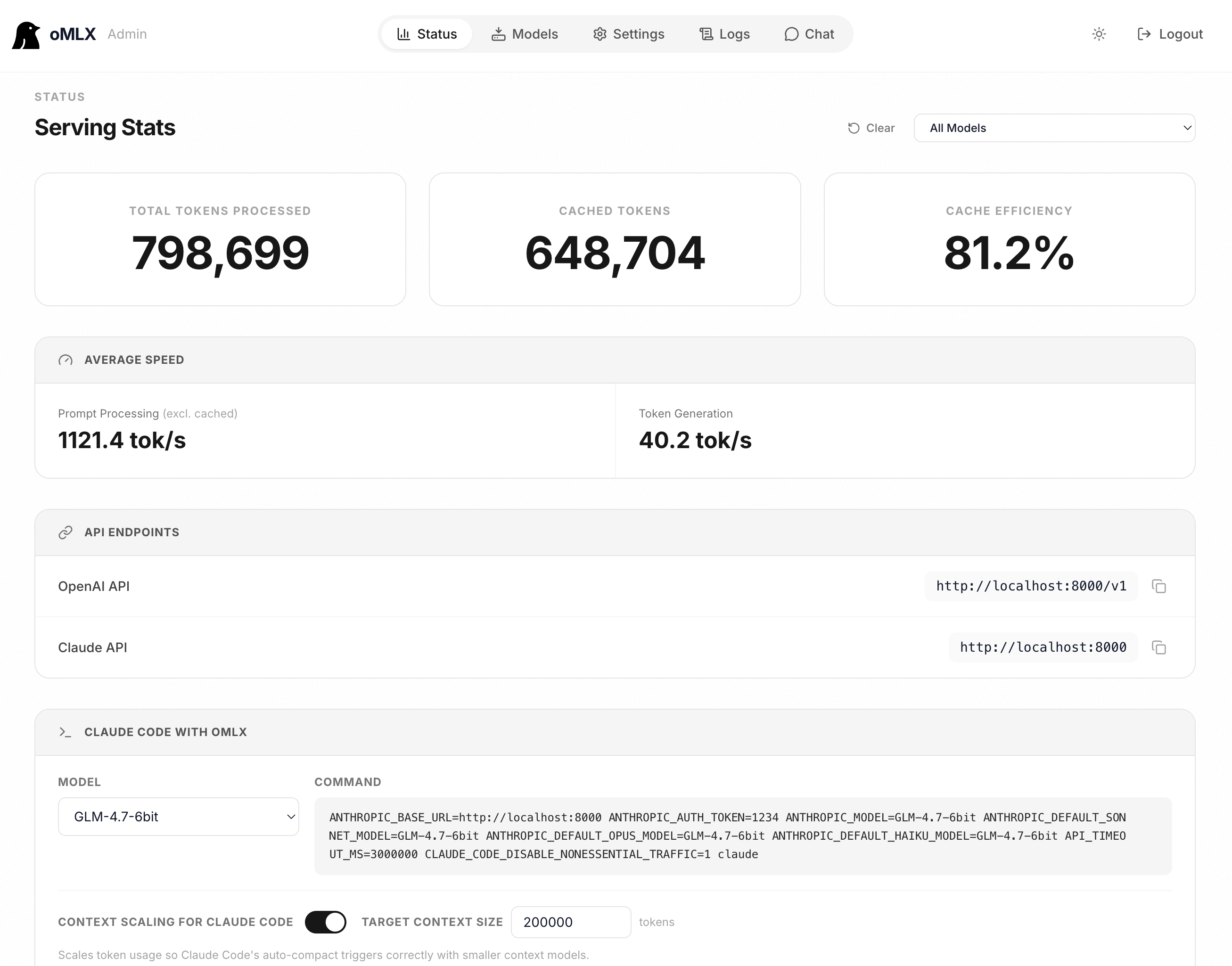Image resolution: width=1232 pixels, height=966 pixels.
Task: Select the Status tab
Action: [x=427, y=34]
